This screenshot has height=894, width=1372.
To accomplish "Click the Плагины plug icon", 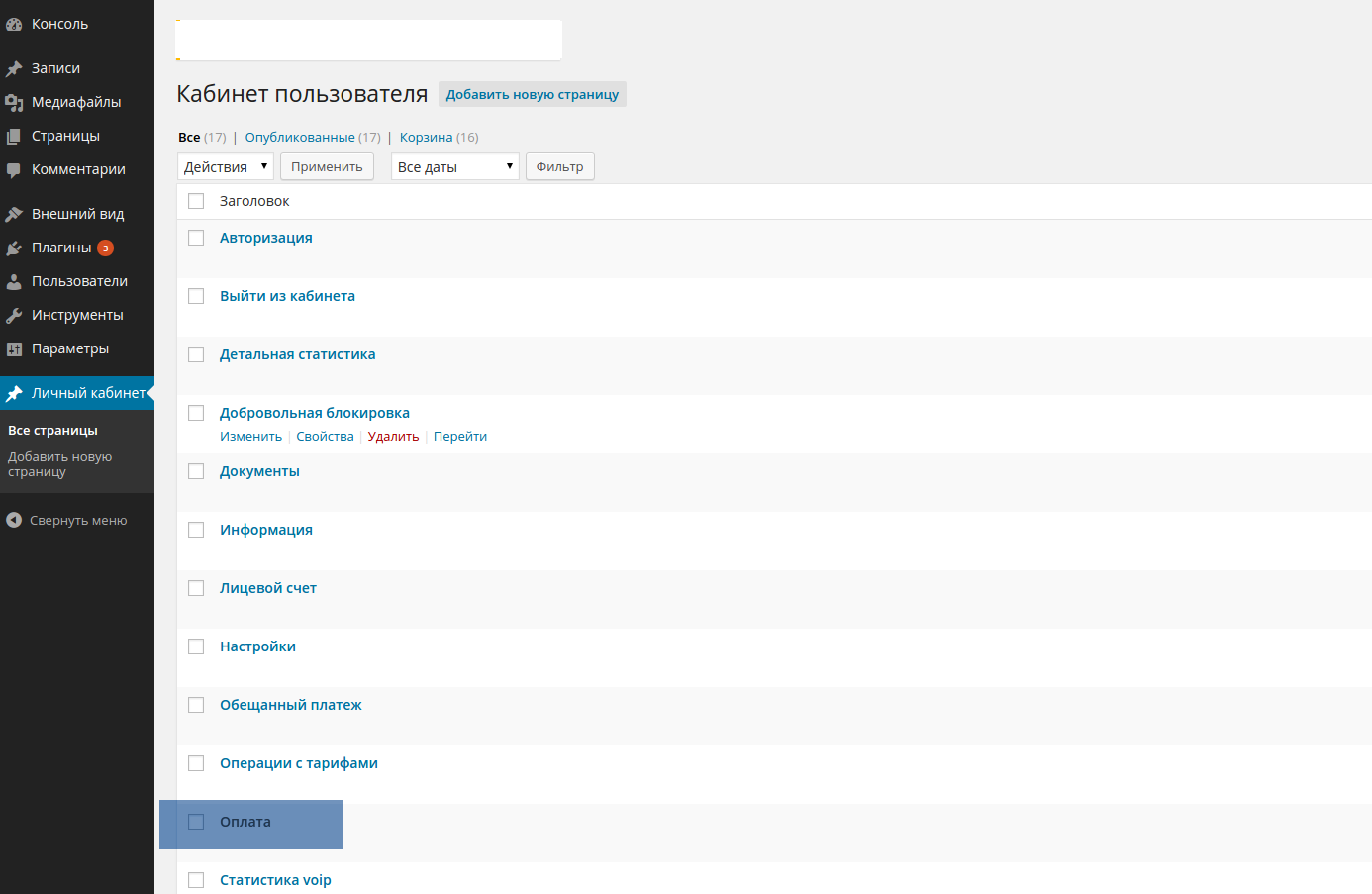I will (x=14, y=248).
